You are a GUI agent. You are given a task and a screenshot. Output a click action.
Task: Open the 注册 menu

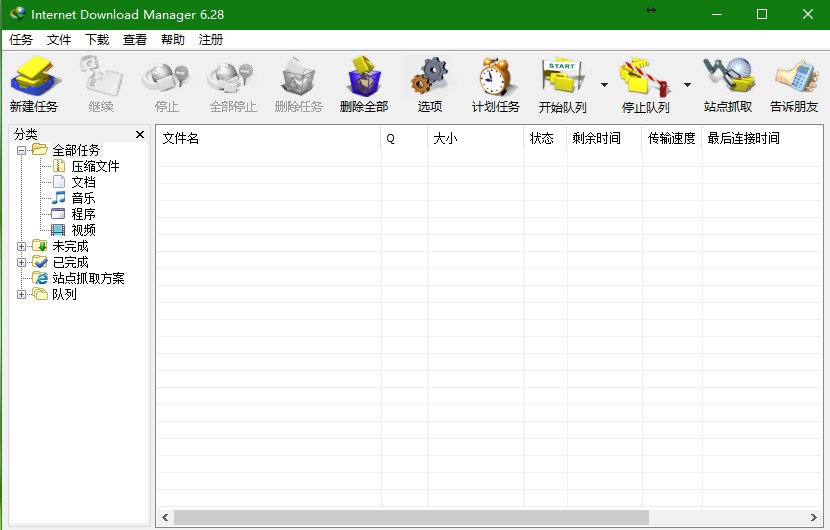tap(211, 40)
